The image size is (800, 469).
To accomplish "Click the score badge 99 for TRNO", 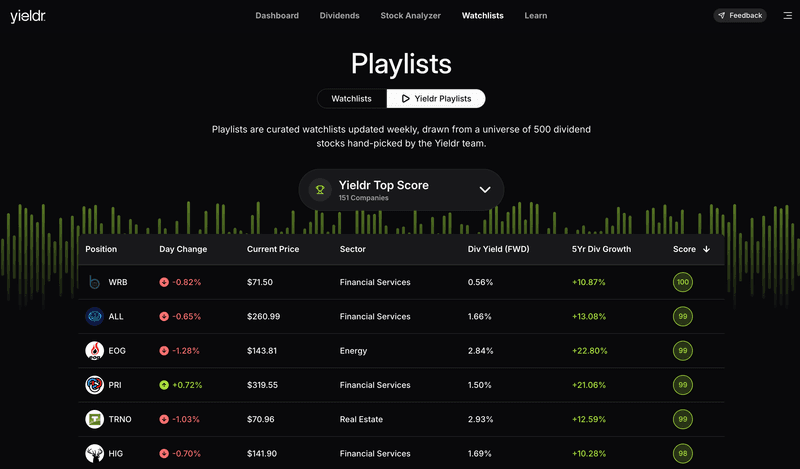I will point(683,419).
